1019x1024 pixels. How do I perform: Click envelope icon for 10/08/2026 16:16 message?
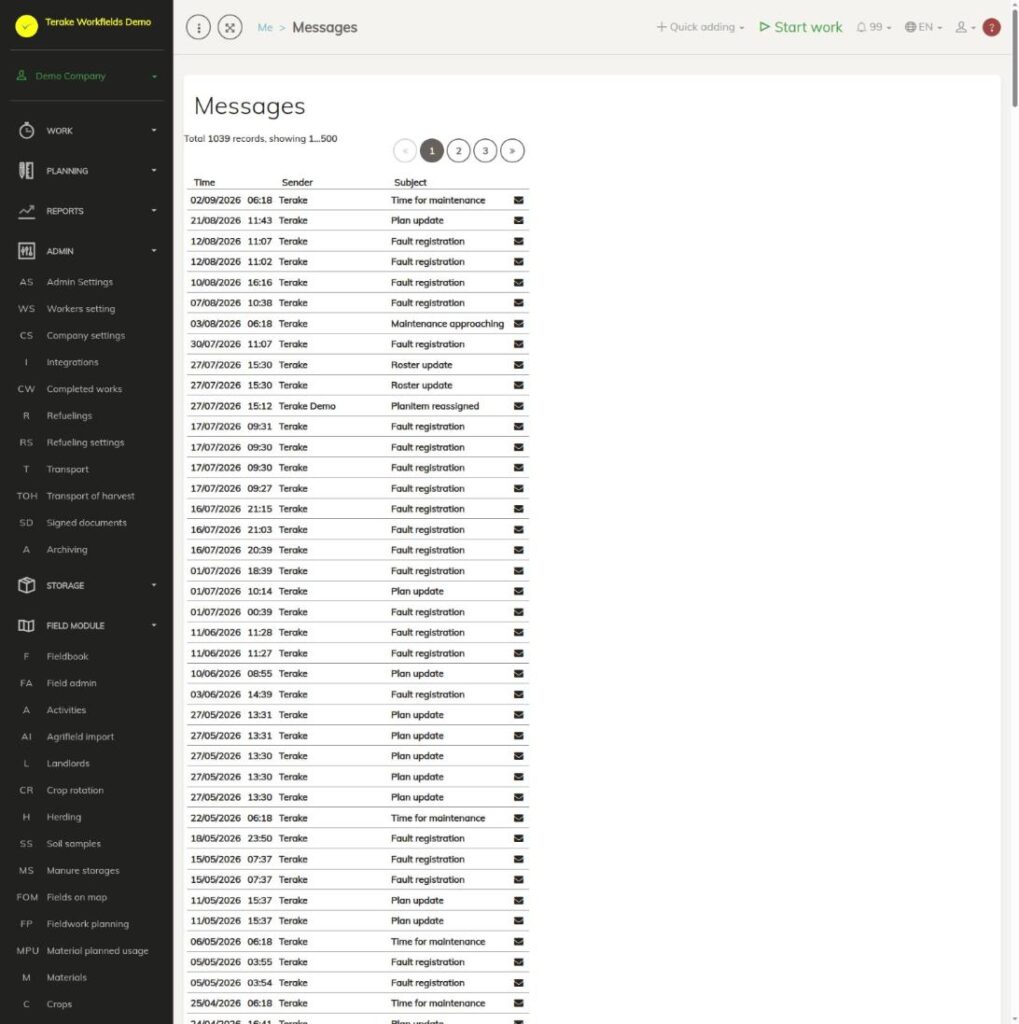519,282
